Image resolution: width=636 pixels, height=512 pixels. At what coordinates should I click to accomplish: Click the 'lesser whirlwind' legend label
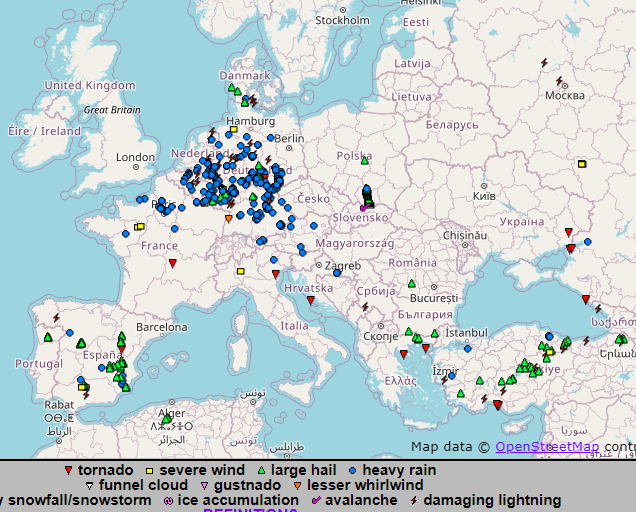tap(365, 485)
